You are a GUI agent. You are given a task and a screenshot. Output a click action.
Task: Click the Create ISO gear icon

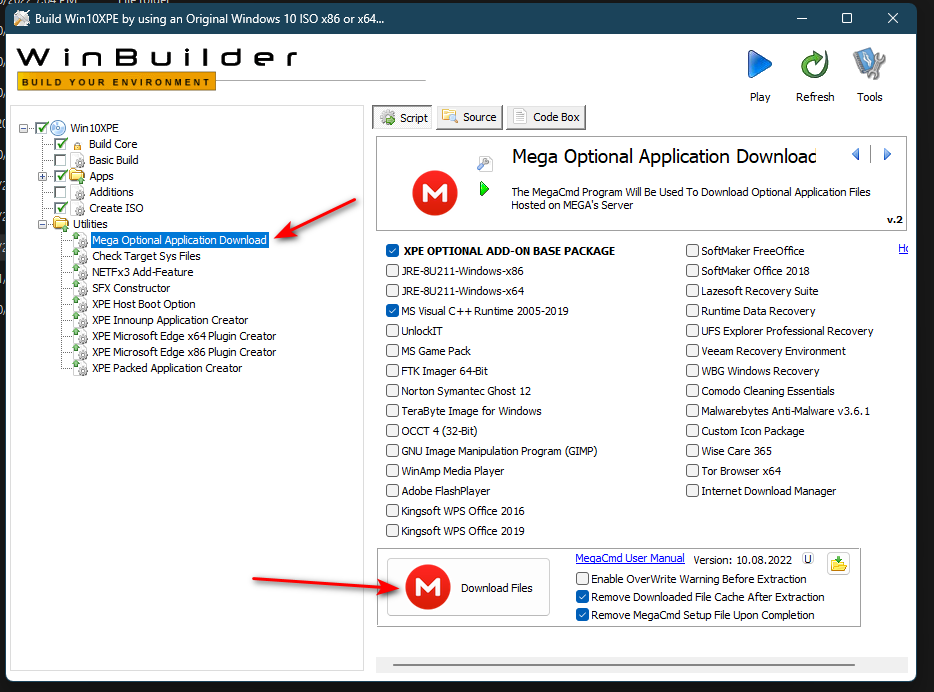[x=78, y=208]
